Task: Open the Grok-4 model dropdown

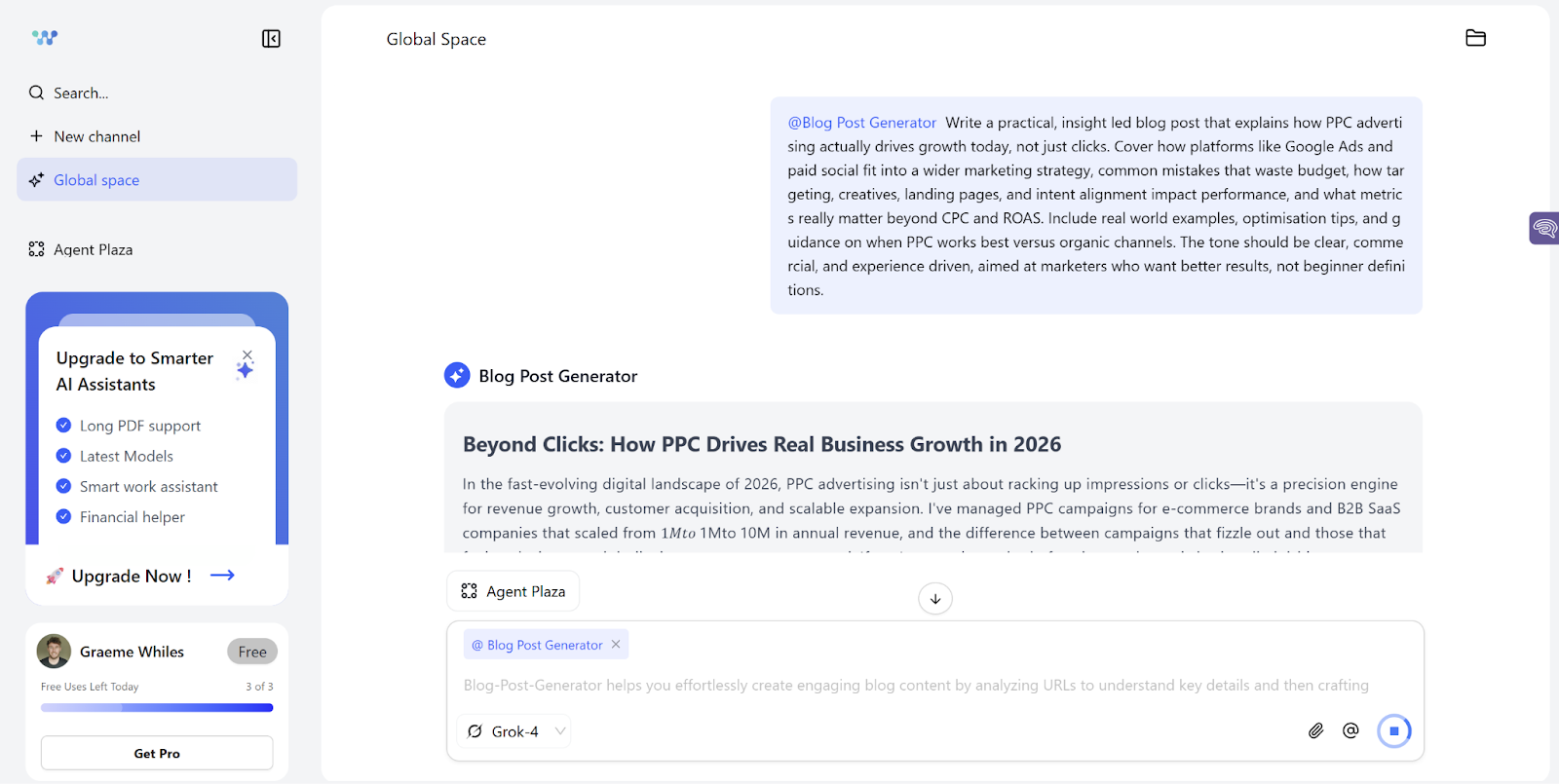Action: tap(514, 730)
